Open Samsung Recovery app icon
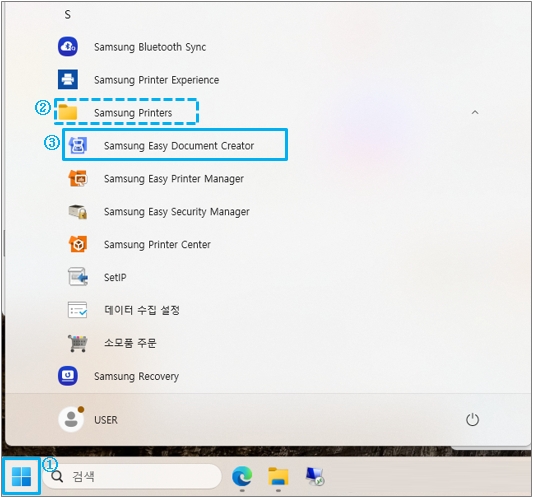Image resolution: width=533 pixels, height=498 pixels. (68, 376)
